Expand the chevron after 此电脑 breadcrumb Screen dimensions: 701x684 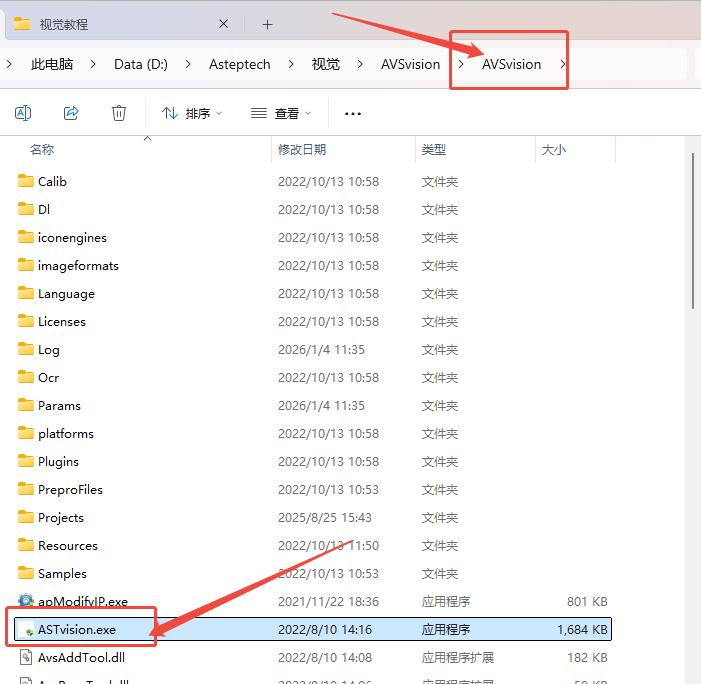tap(93, 64)
